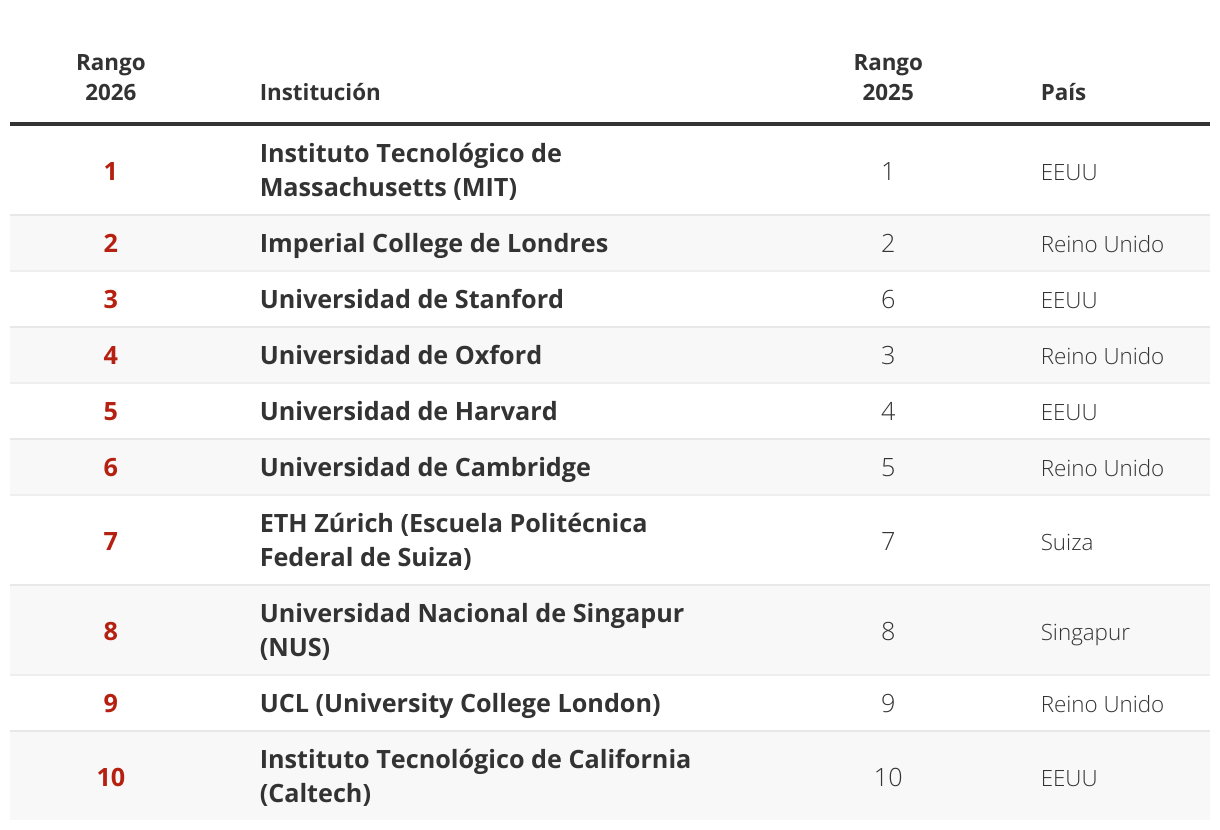Click the Rango 2025 column header
This screenshot has height=830, width=1220.
888,78
